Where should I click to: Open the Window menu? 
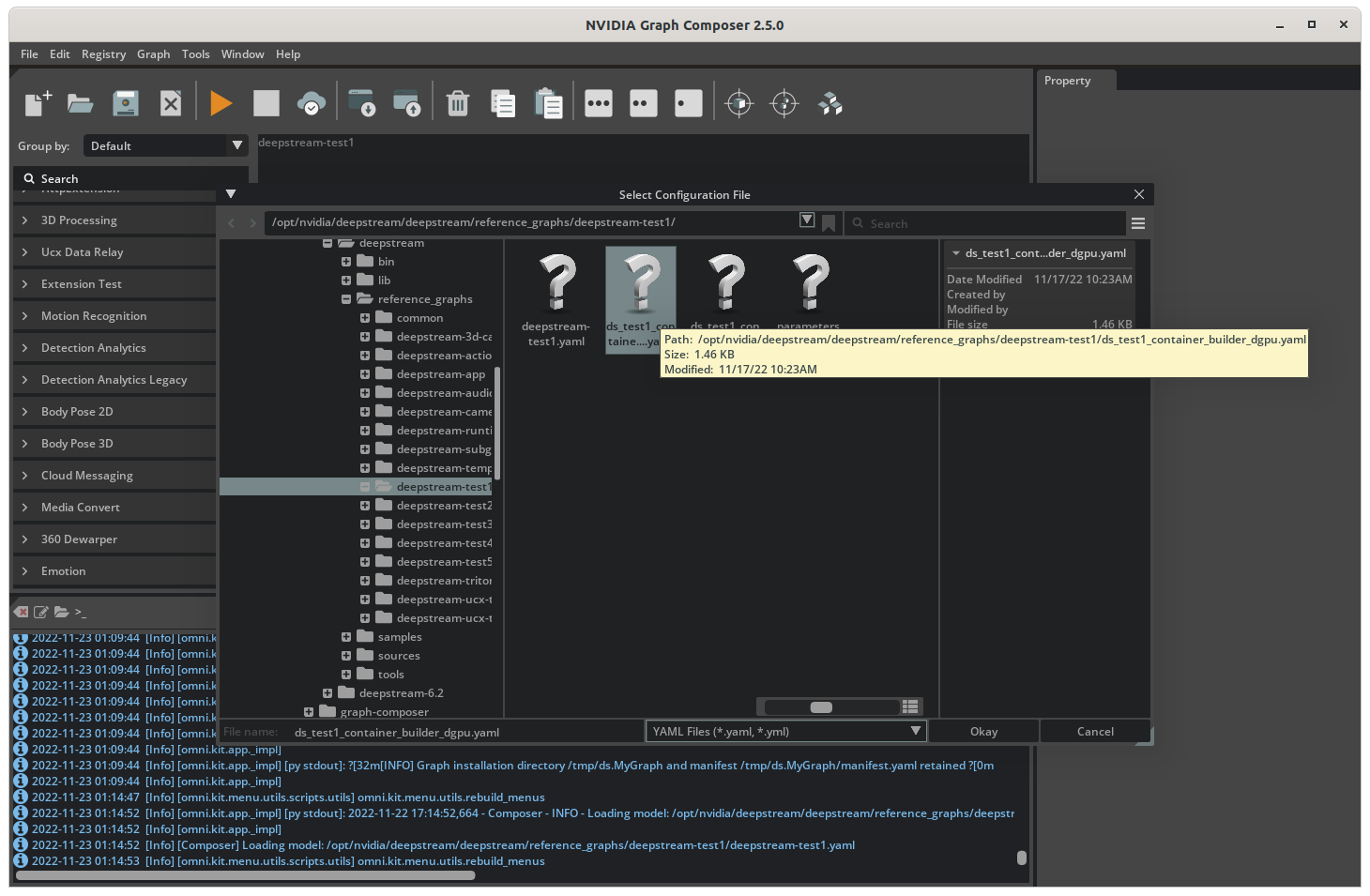242,54
